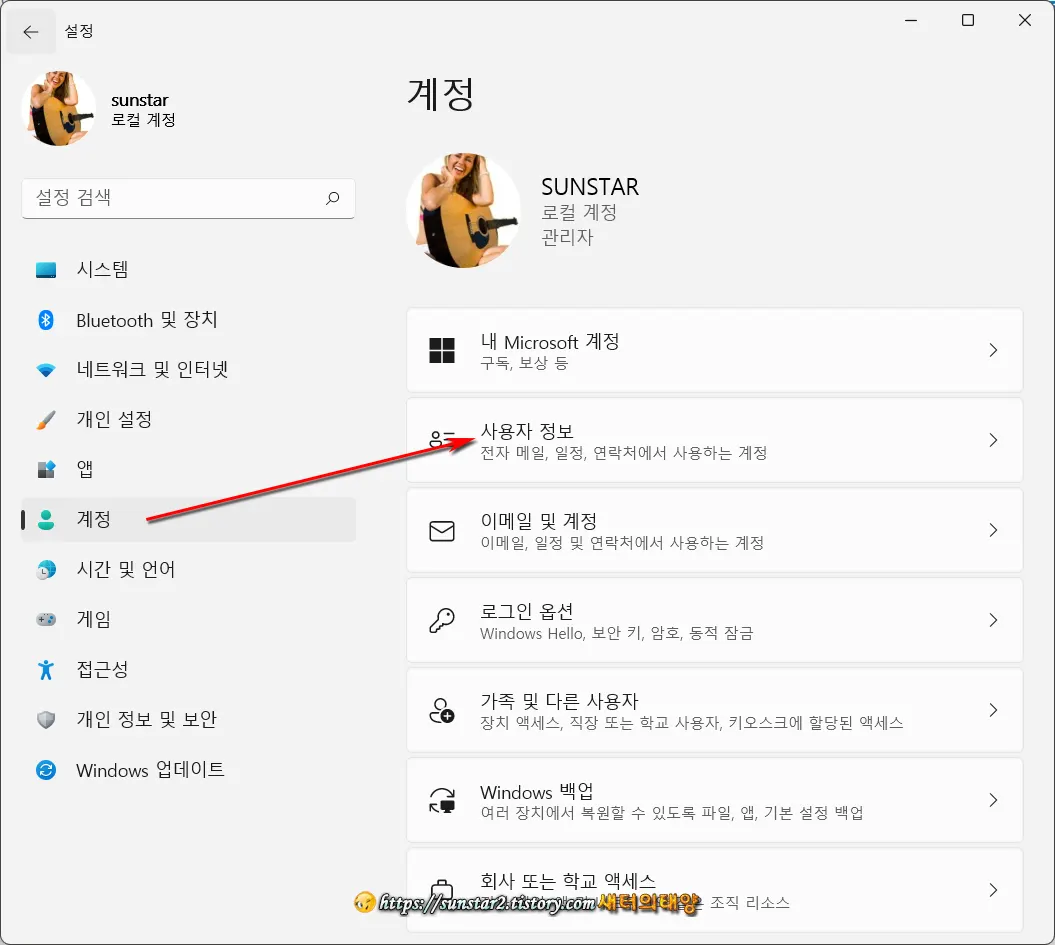Click the 개인 설정 brush icon
This screenshot has height=945, width=1055.
coord(46,420)
